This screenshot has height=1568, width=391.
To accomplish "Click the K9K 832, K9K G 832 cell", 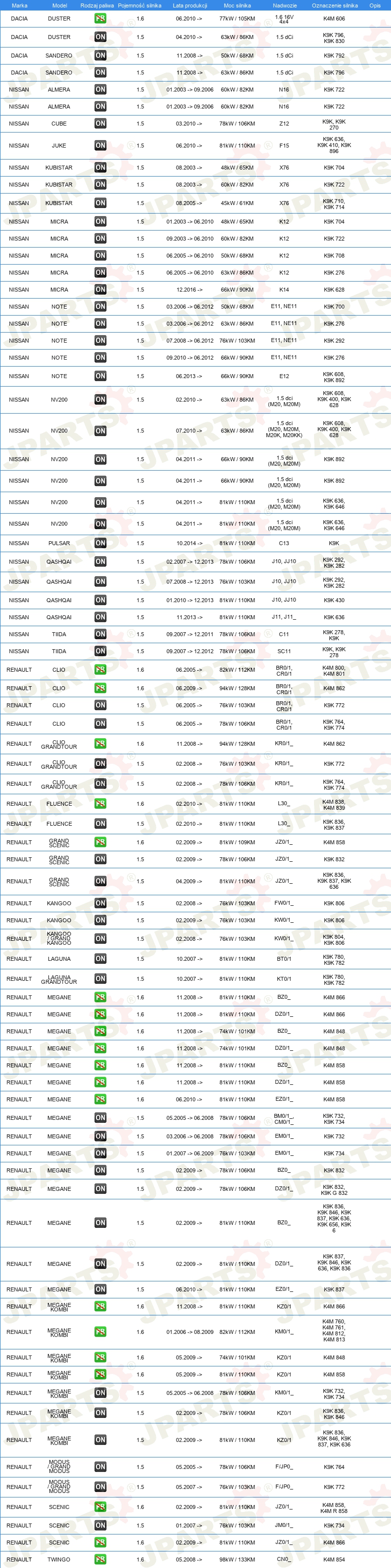I will pos(334,1190).
